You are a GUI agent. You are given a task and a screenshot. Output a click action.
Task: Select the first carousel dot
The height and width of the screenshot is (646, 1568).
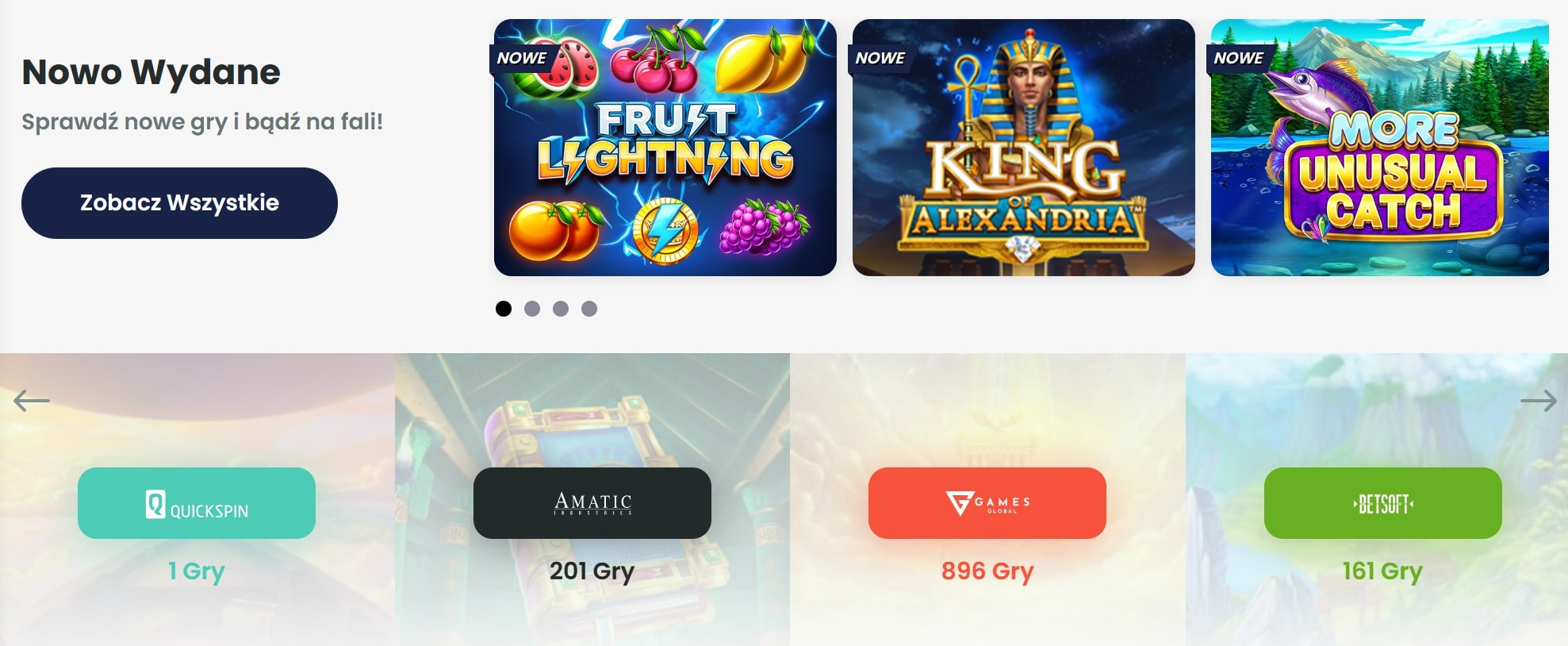pyautogui.click(x=504, y=309)
